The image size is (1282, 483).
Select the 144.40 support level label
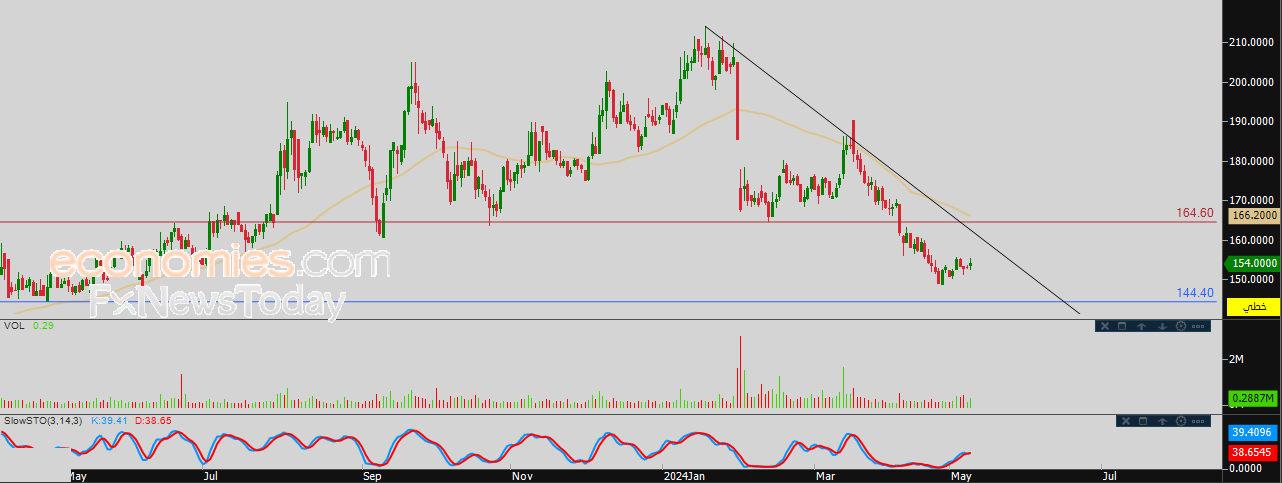point(1196,293)
